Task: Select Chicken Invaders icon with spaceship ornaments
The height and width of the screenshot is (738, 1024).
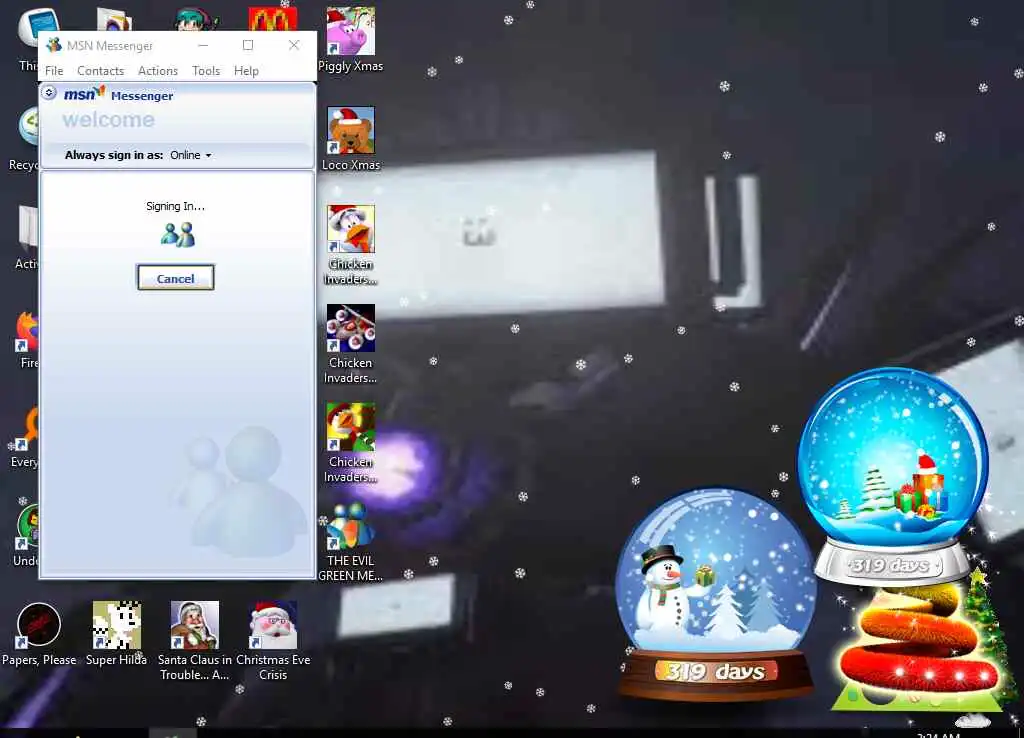Action: tap(351, 344)
